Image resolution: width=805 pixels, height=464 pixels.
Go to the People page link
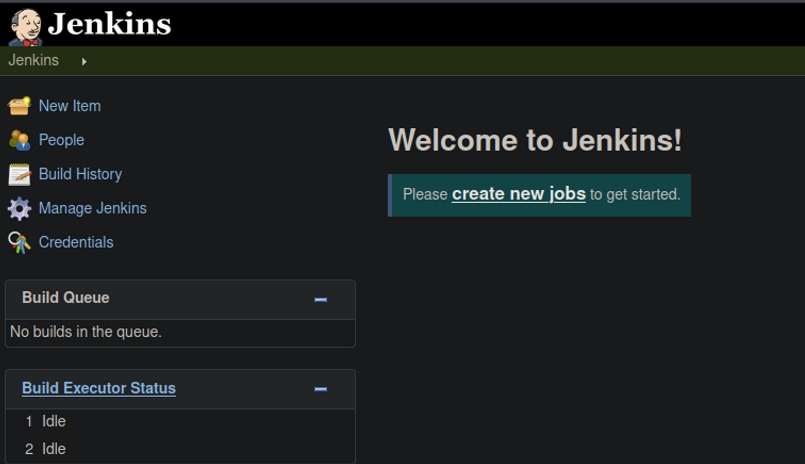click(61, 140)
